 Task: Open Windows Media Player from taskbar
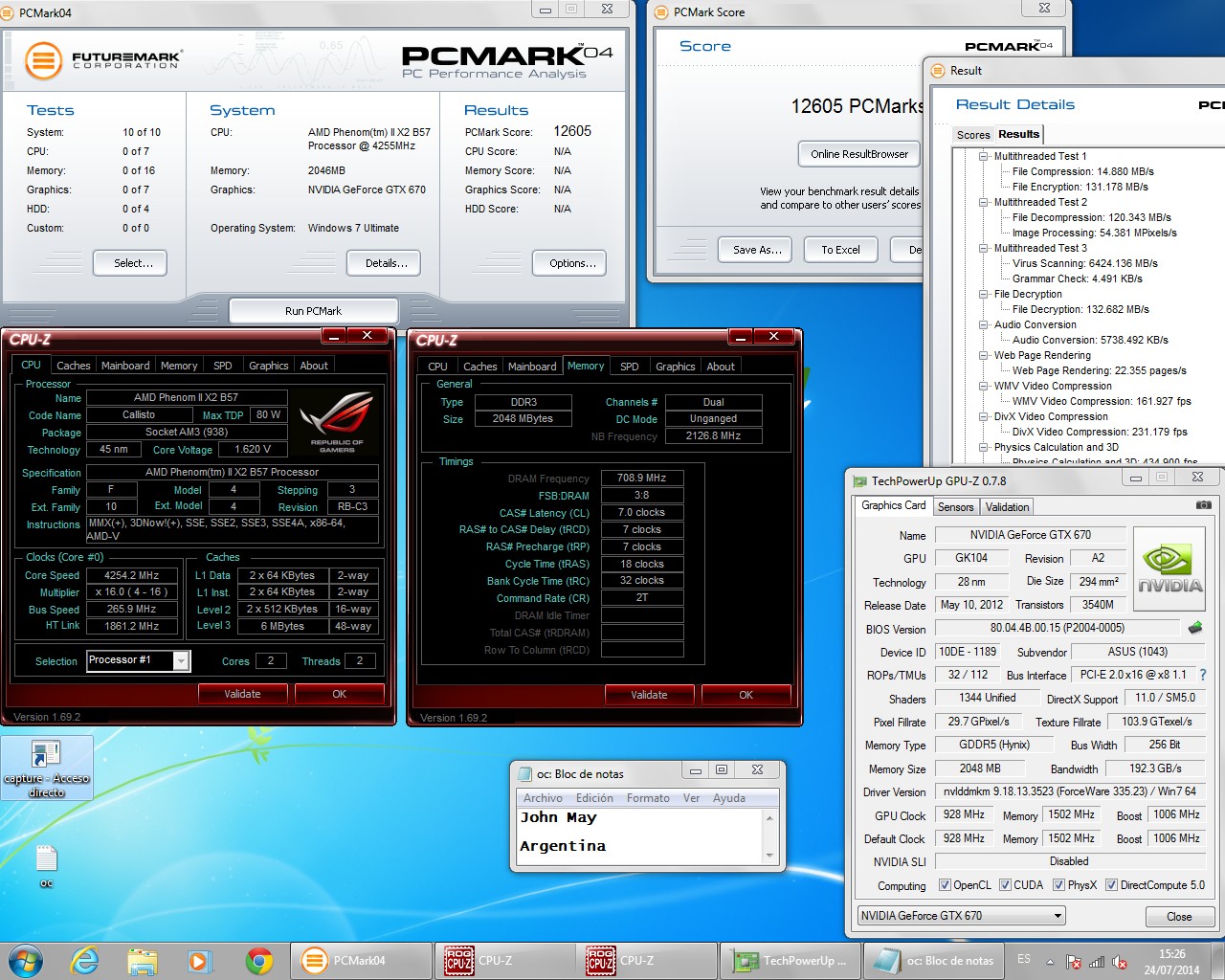click(x=199, y=961)
